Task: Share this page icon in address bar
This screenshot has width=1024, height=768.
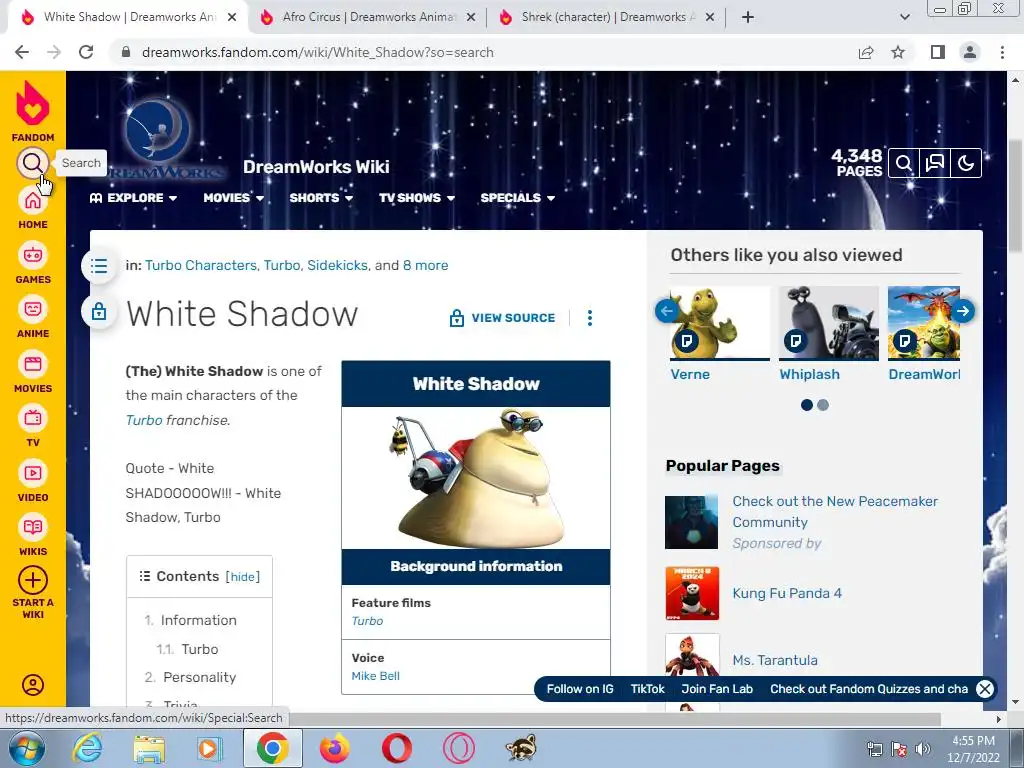Action: point(866,52)
